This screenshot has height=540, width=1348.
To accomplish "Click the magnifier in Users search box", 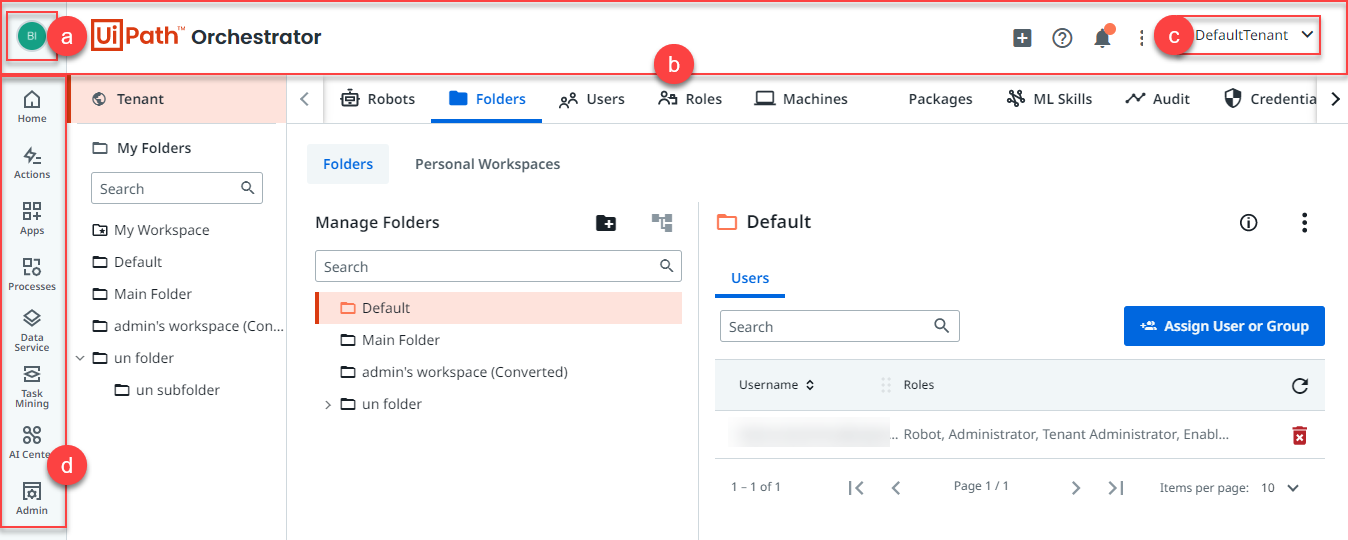I will click(x=941, y=326).
